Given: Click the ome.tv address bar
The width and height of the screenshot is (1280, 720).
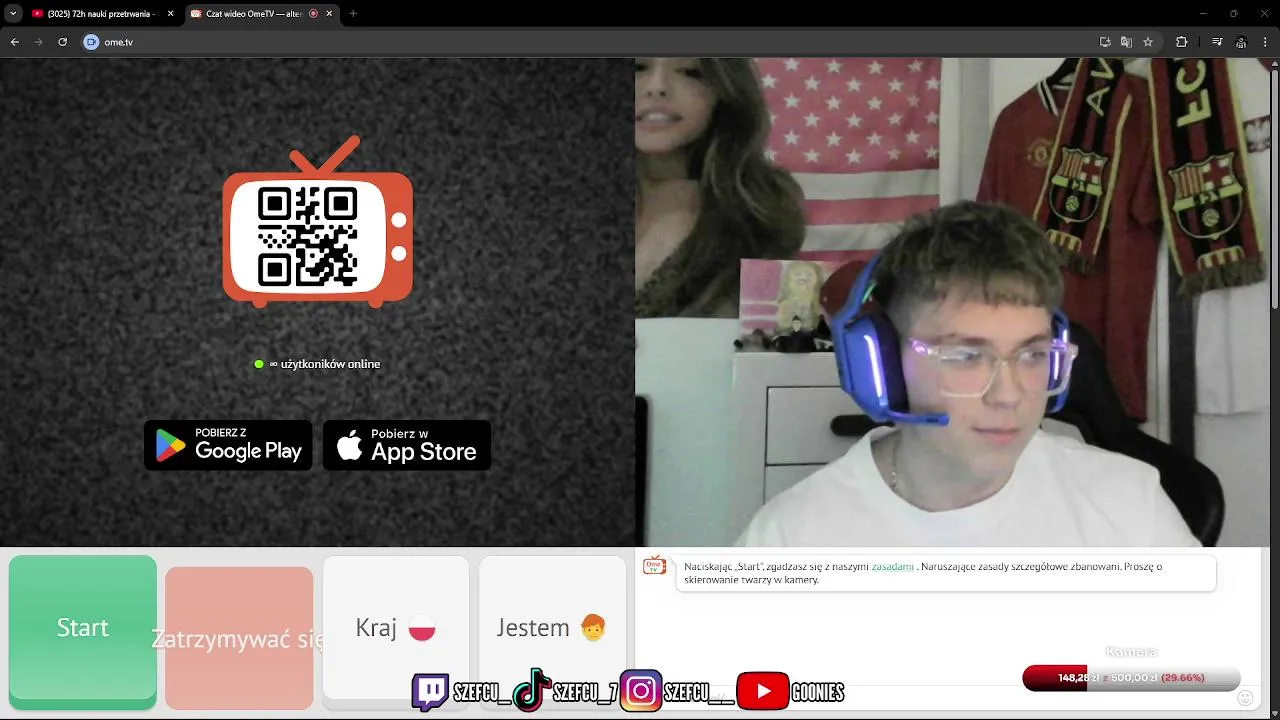Looking at the screenshot, I should coord(590,42).
